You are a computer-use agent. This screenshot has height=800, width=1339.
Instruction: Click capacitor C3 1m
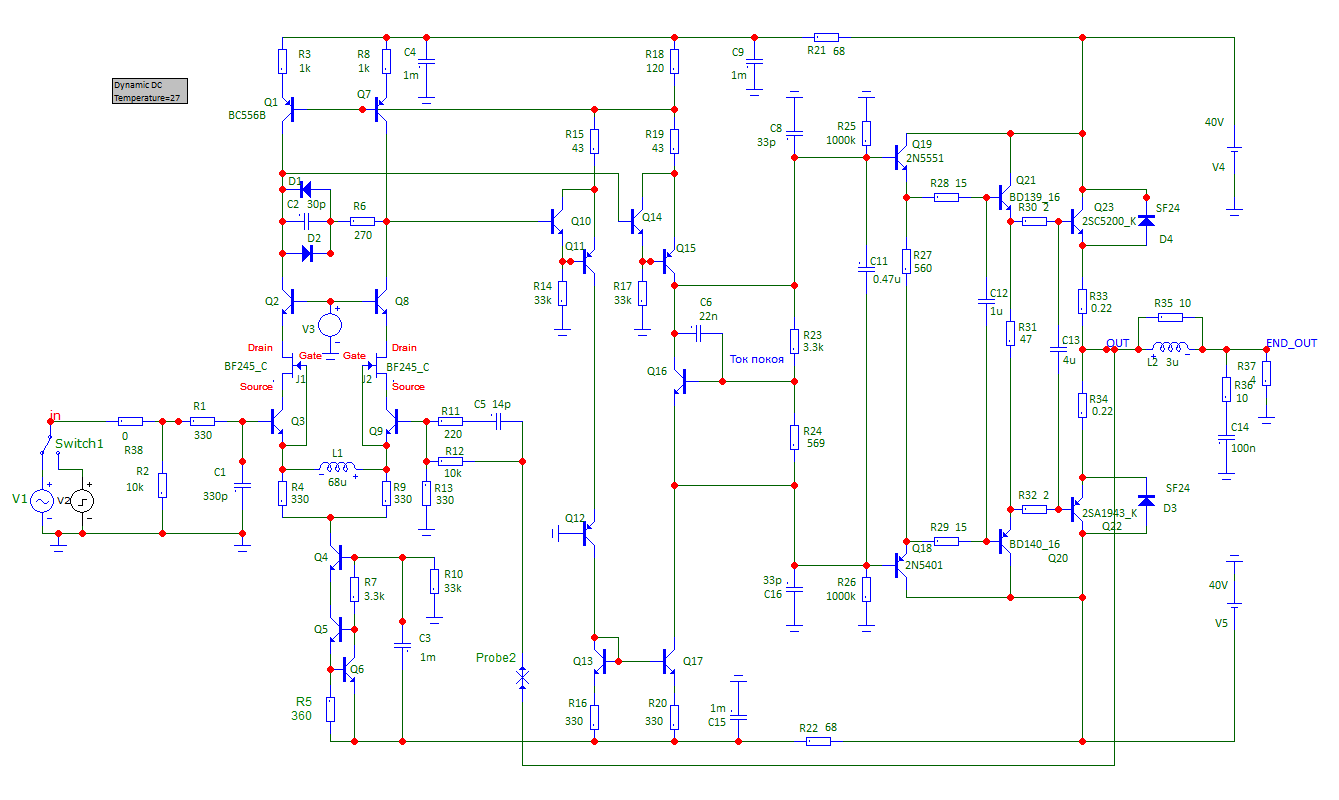[402, 645]
